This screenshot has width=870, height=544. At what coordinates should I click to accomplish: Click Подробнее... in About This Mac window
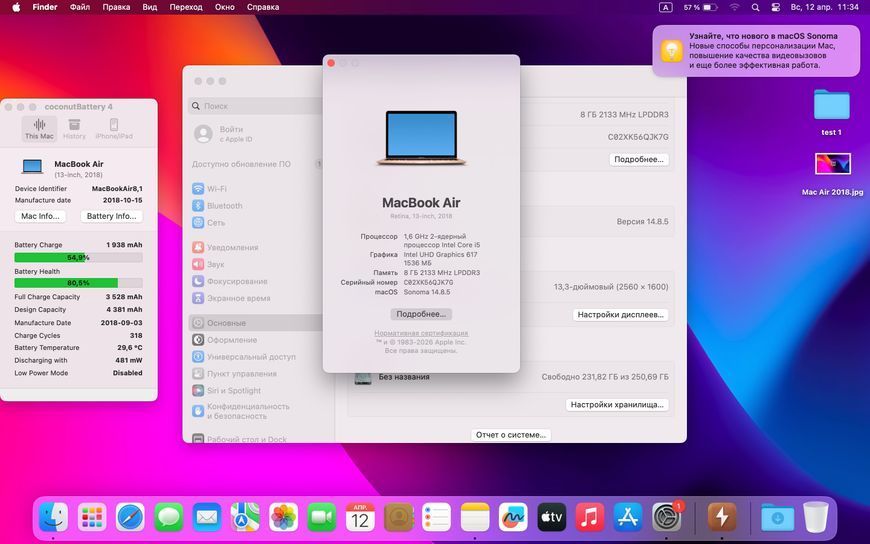coord(421,314)
